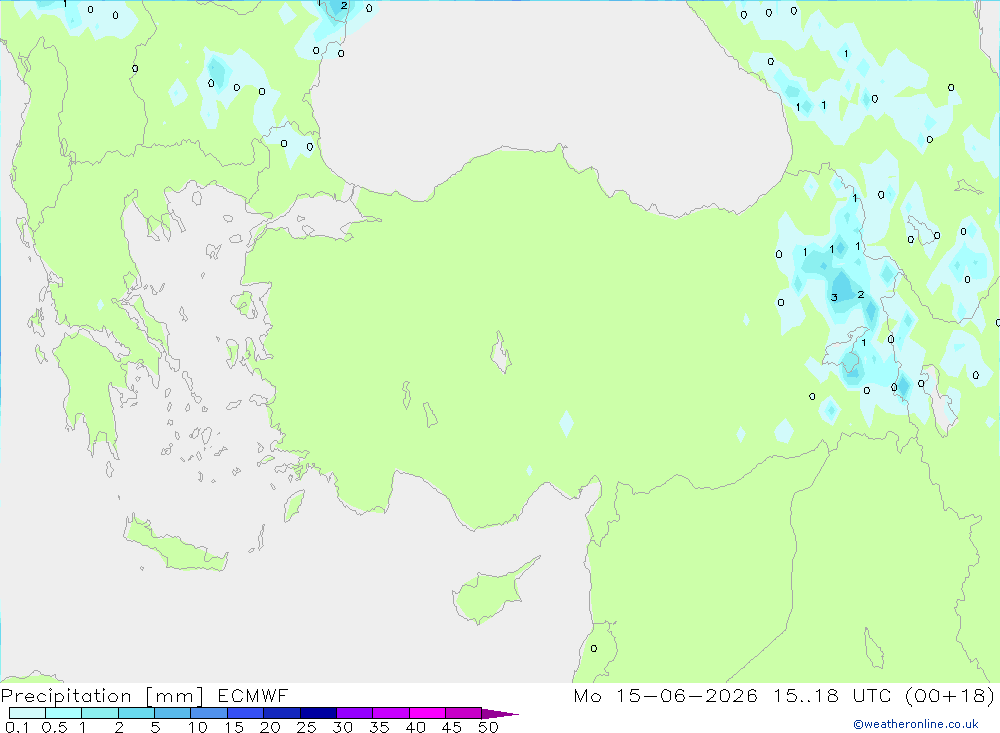Click the '0.5' legend scale label
This screenshot has height=733, width=1000.
coord(54,727)
